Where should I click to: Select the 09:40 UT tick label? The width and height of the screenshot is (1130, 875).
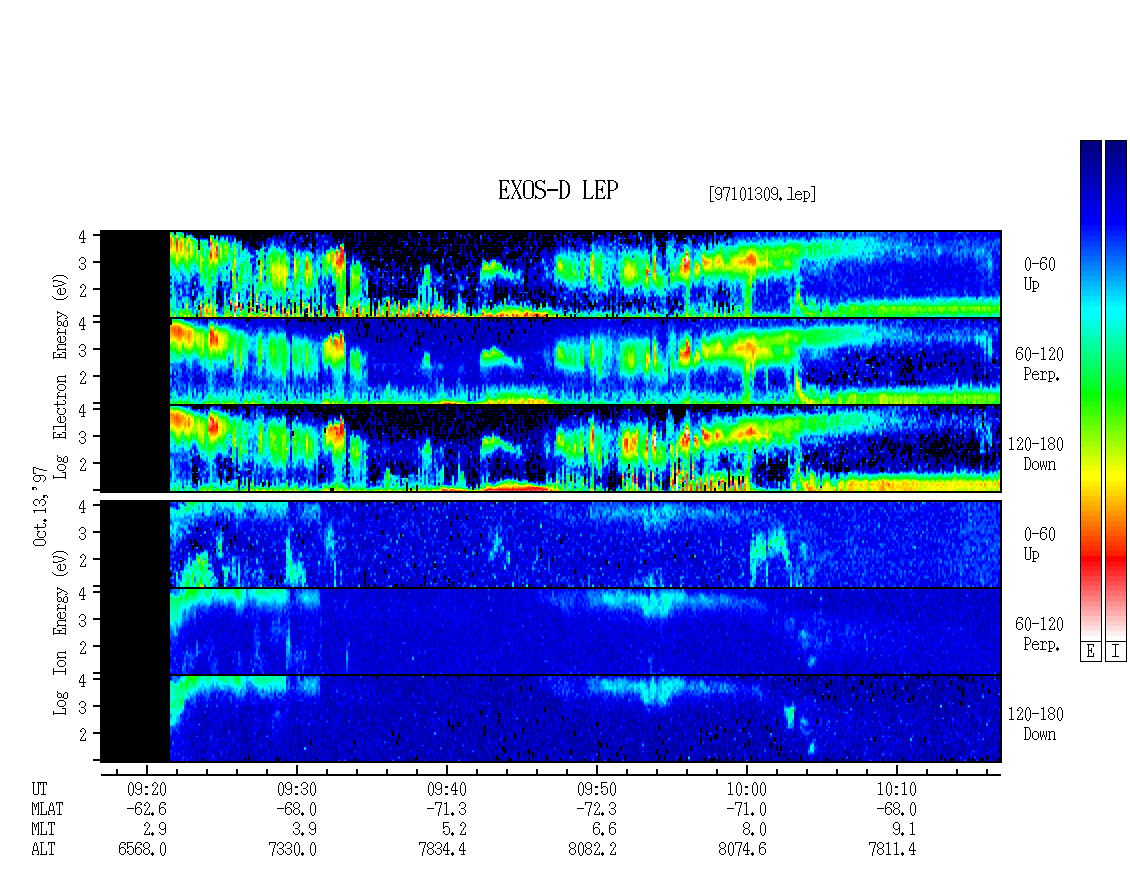click(x=446, y=790)
